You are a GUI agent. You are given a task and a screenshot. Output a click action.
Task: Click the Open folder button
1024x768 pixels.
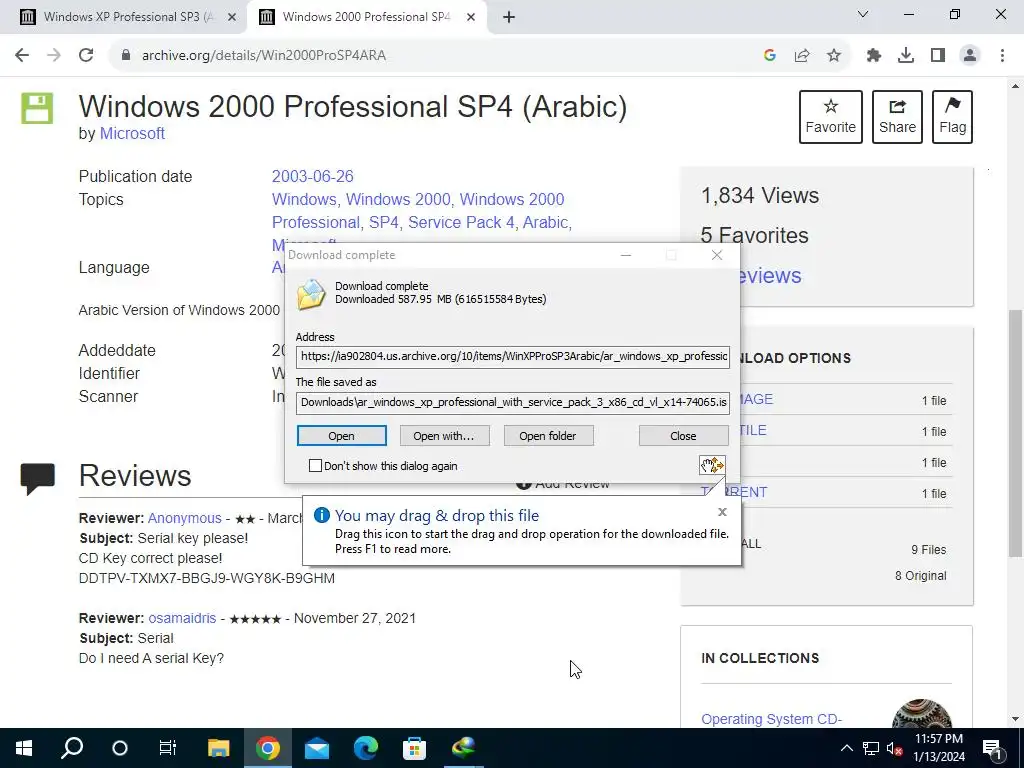548,436
